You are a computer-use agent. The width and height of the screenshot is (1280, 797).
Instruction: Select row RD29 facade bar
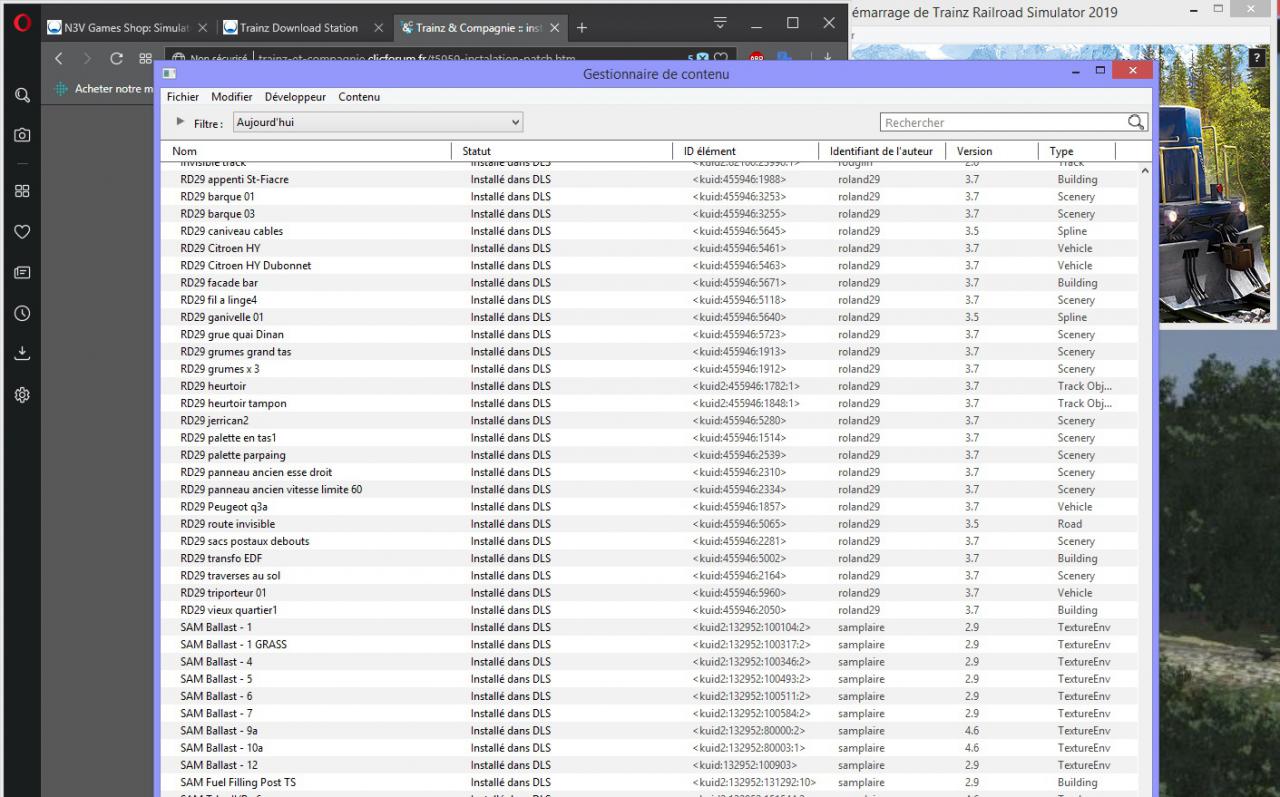pos(649,283)
